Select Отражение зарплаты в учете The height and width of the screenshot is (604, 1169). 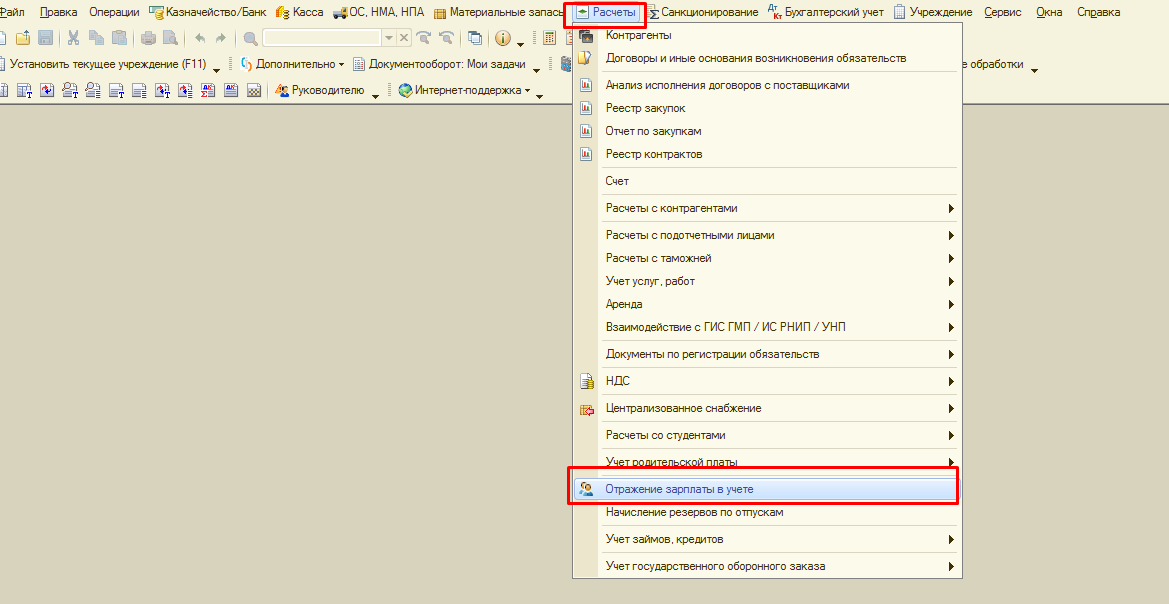[x=679, y=489]
